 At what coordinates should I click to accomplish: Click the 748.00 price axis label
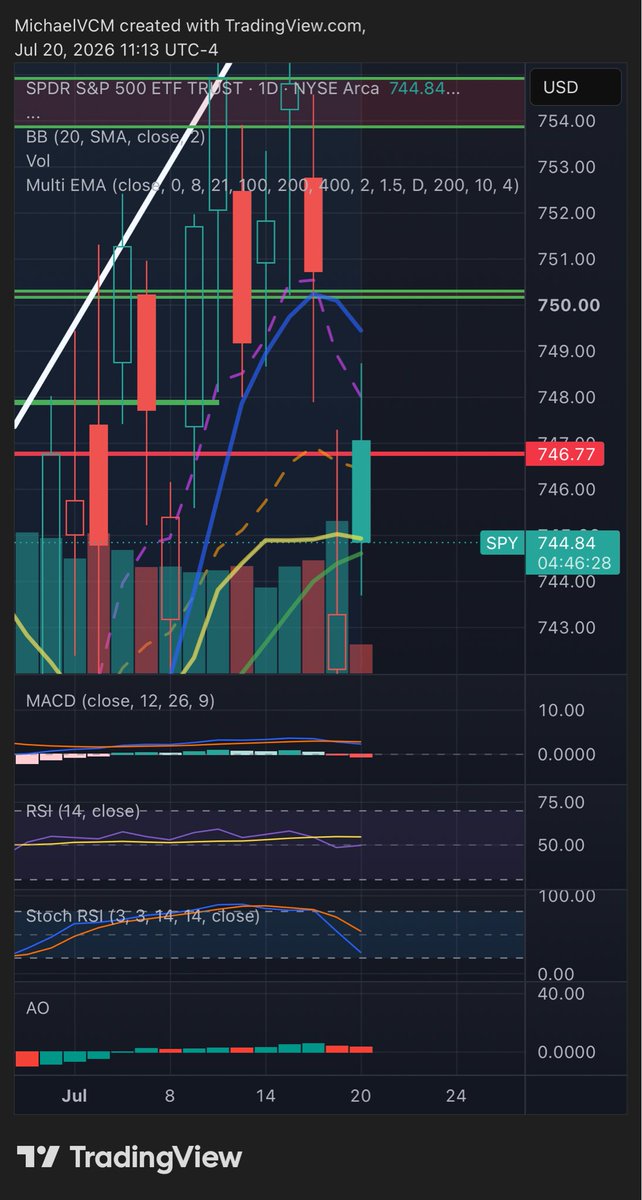click(x=566, y=398)
